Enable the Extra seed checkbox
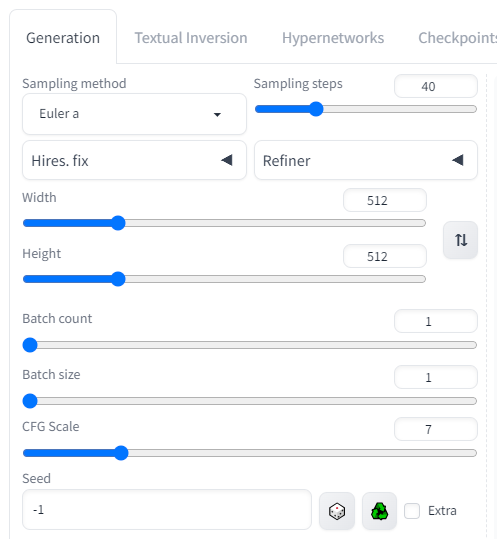Screen dimensions: 497x539 (412, 511)
